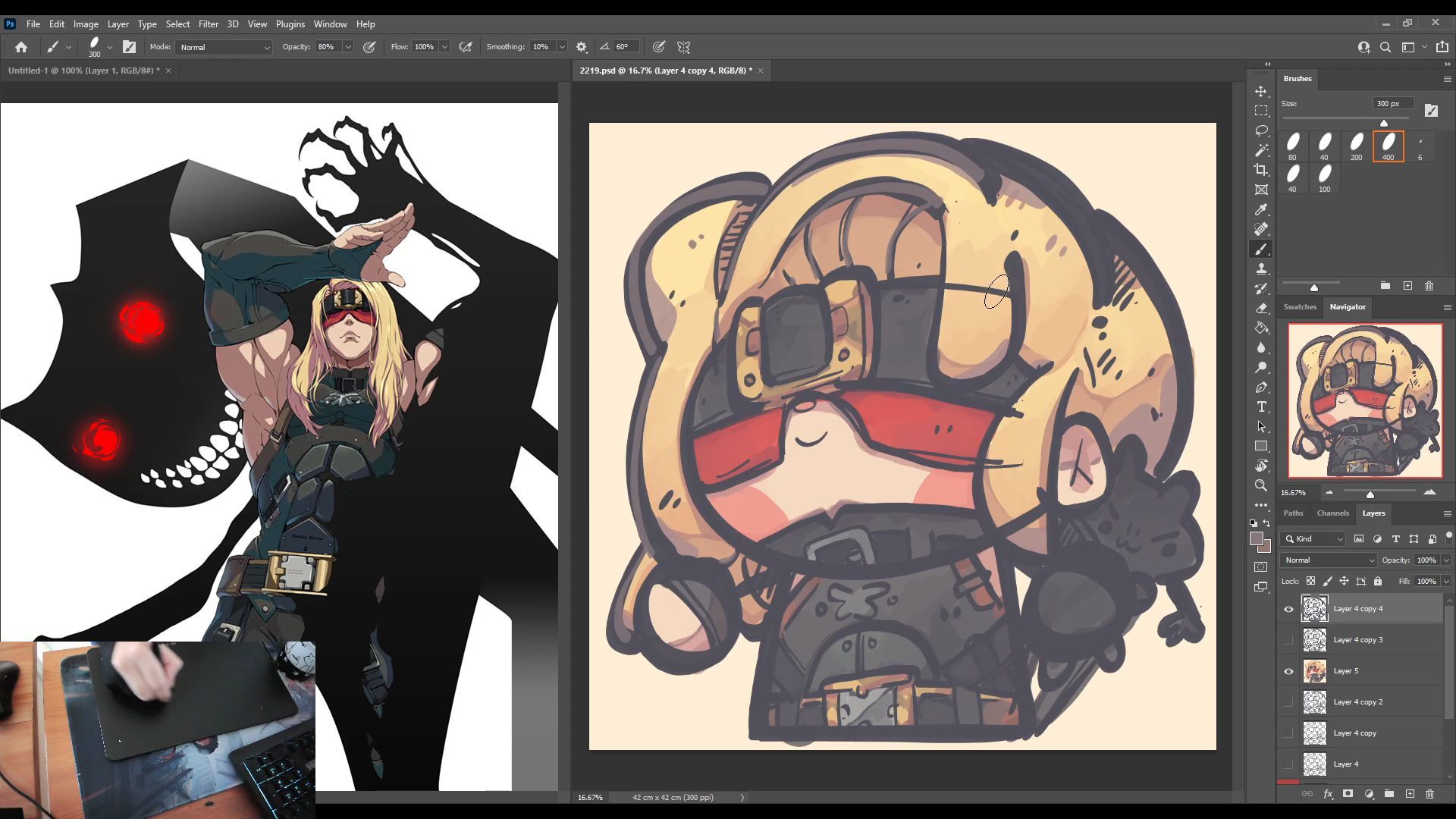Select the Blur tool
The image size is (1456, 819).
1261,347
